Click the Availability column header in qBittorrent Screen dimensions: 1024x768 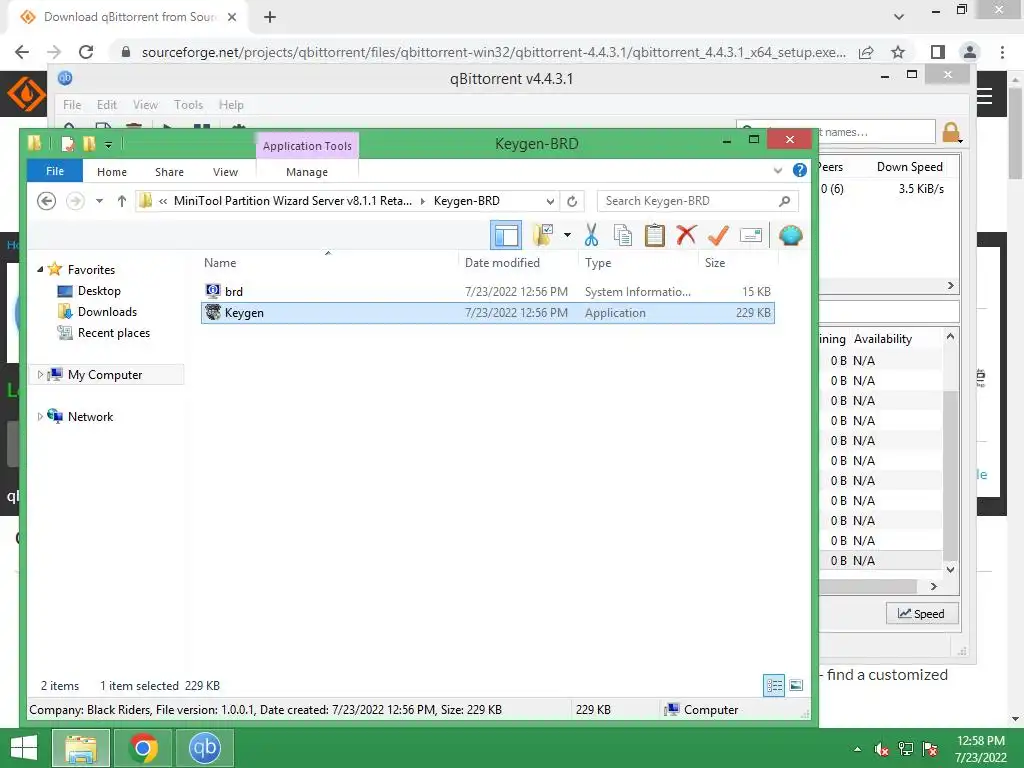(882, 338)
